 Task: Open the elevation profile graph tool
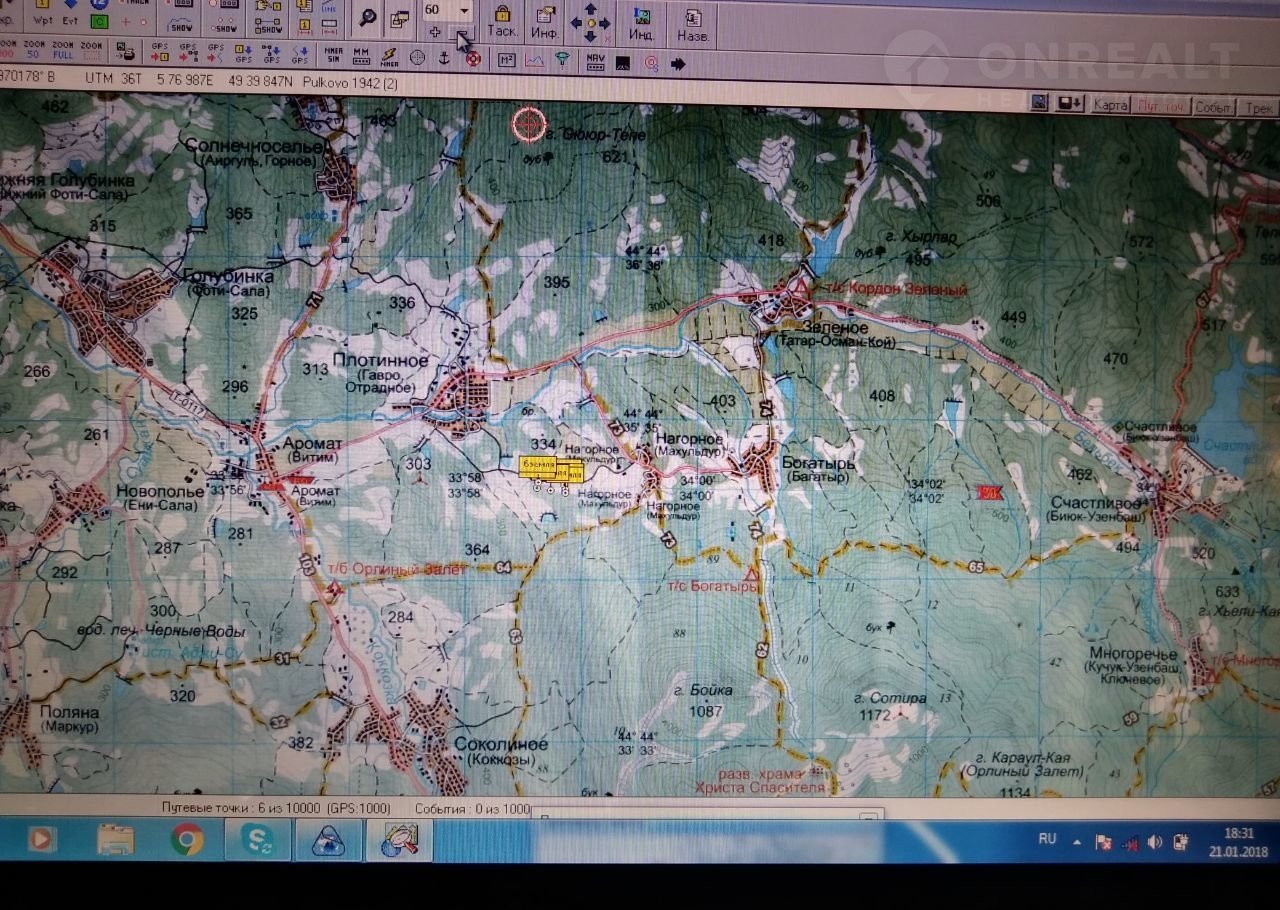point(535,61)
